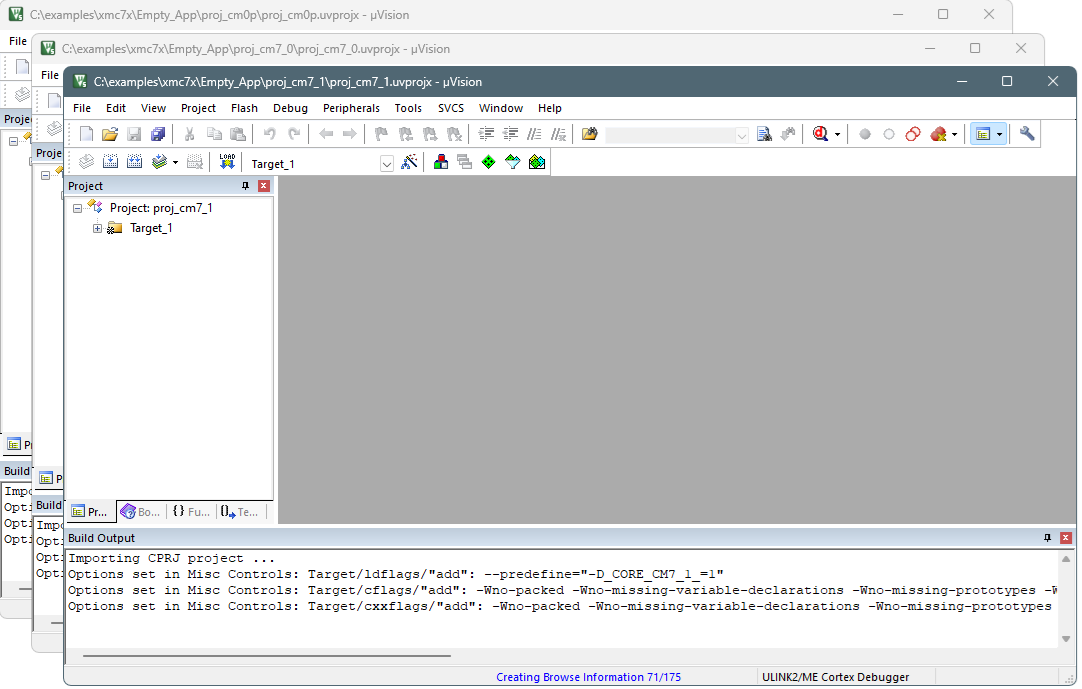
Task: Click the Open file folder icon
Action: pos(110,134)
